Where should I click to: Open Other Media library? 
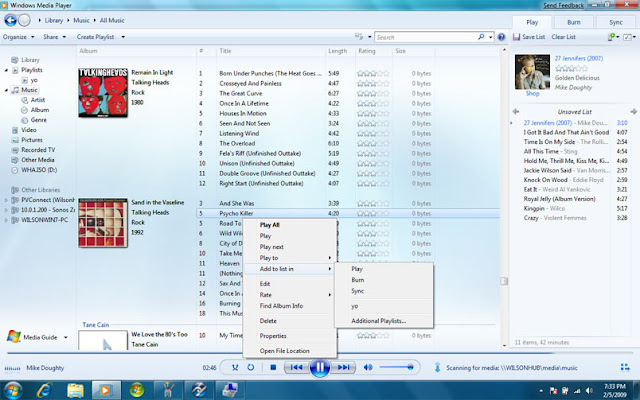pyautogui.click(x=38, y=160)
